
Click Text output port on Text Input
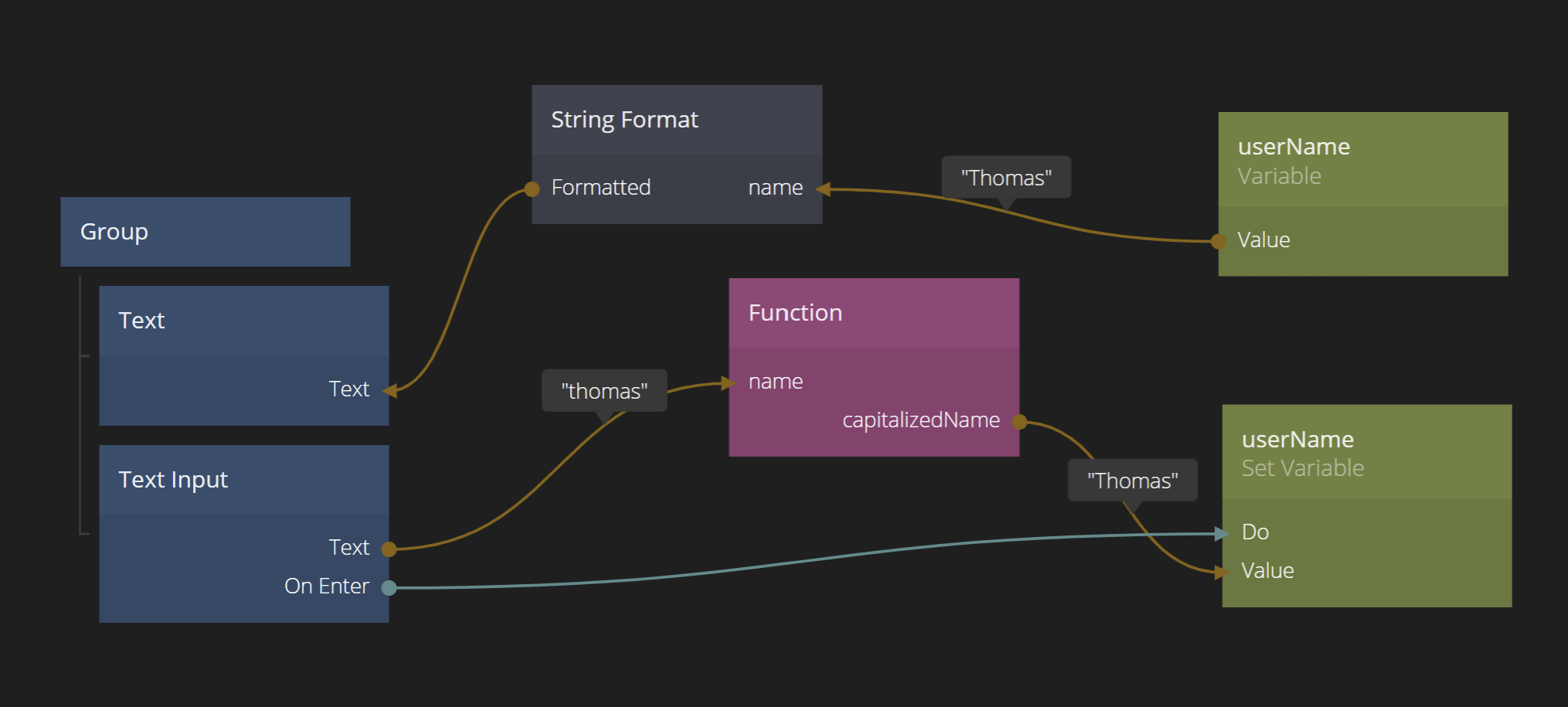pos(389,549)
